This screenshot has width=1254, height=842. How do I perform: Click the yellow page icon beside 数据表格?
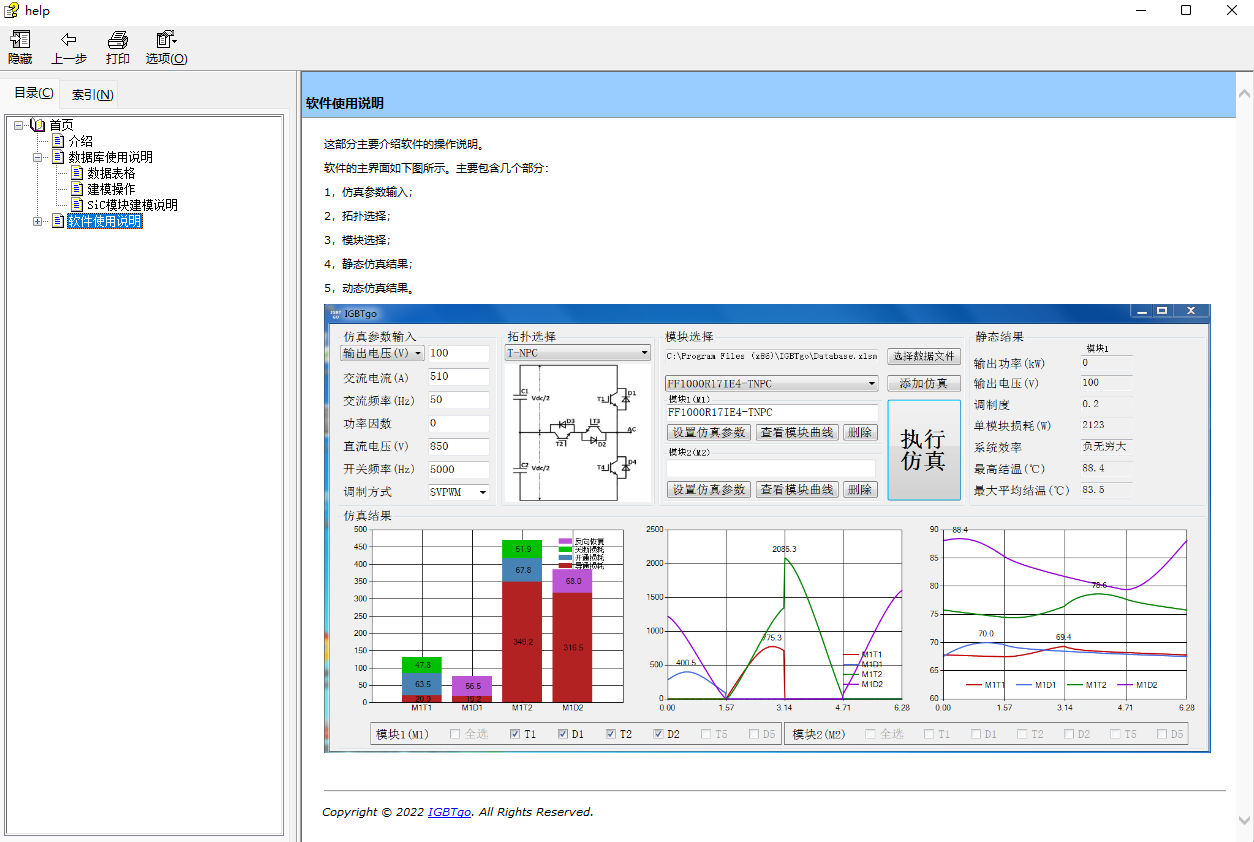(x=77, y=173)
